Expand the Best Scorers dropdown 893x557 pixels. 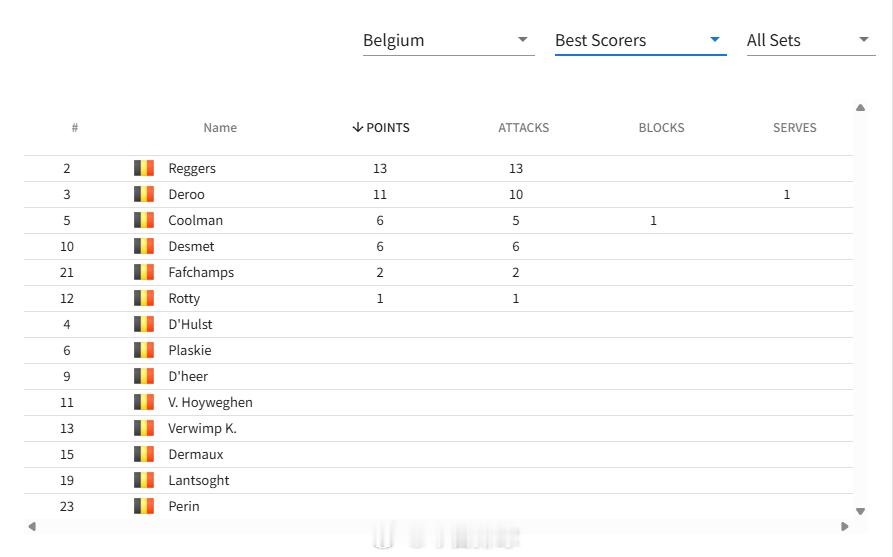[x=640, y=41]
